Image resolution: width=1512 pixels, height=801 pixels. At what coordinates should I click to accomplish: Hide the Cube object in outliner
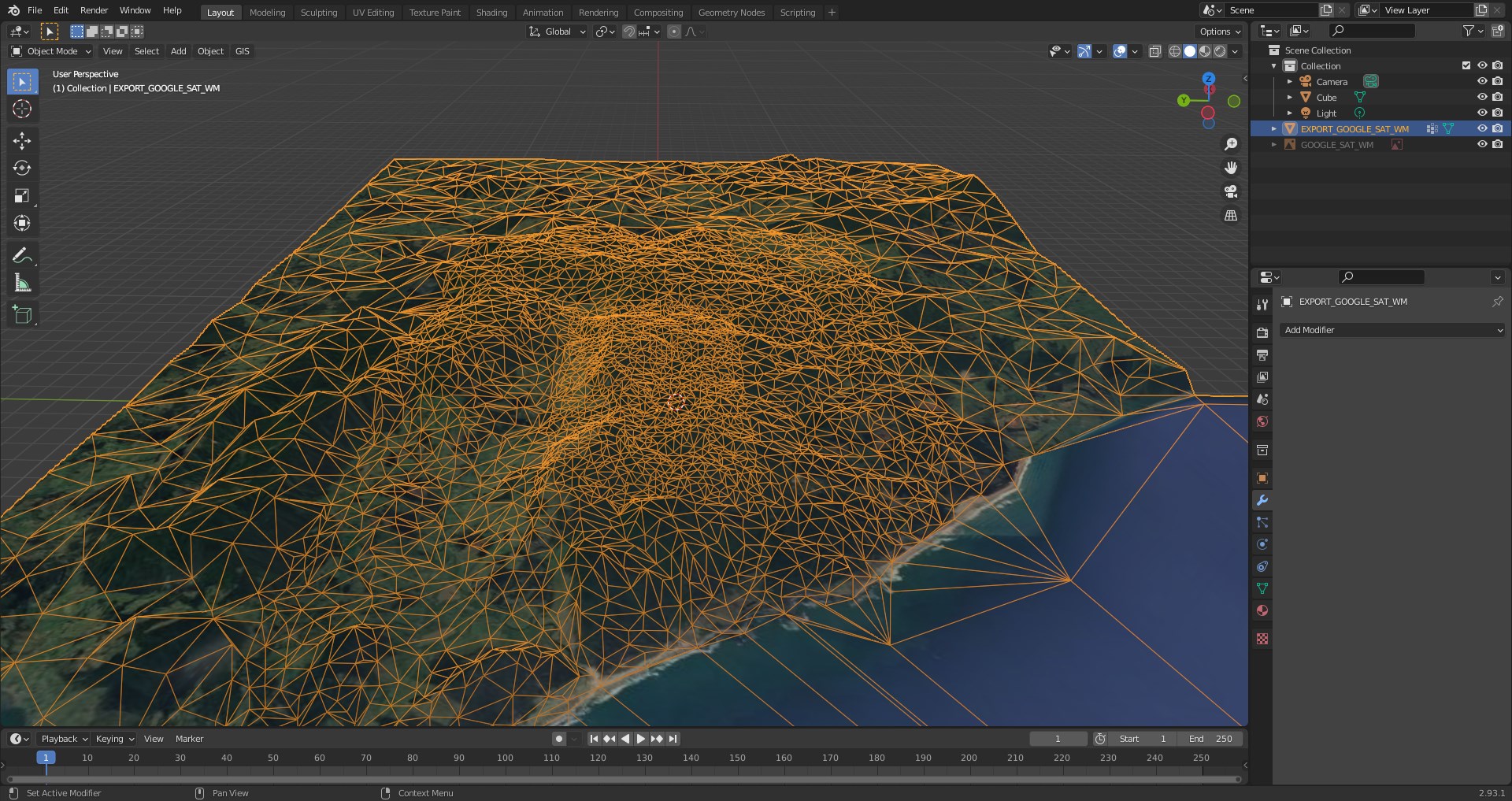(1481, 98)
